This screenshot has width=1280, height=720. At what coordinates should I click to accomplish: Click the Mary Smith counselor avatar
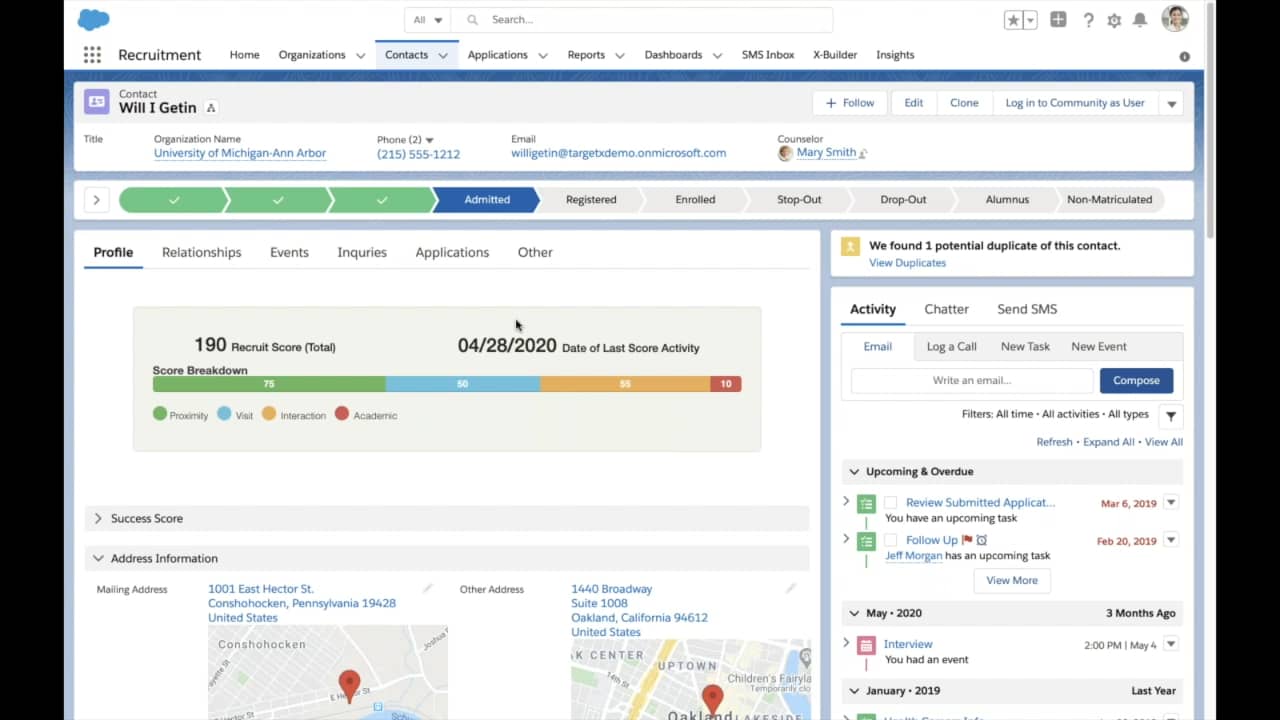tap(785, 153)
